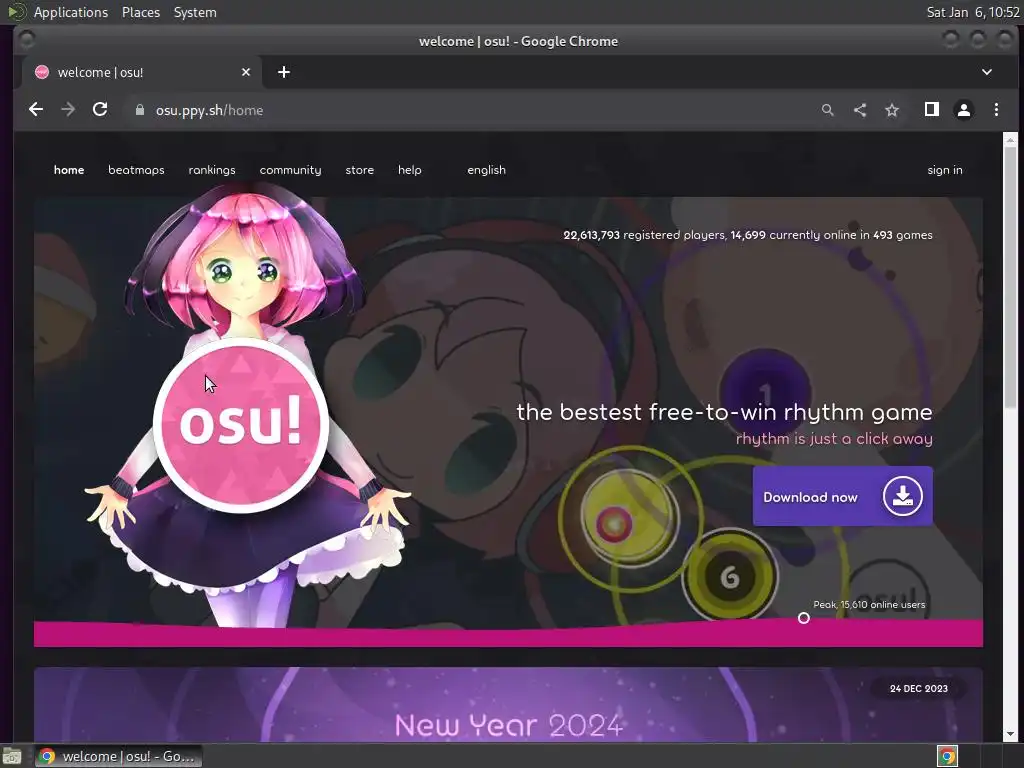Viewport: 1024px width, 768px height.
Task: Click the window menu button in title bar
Action: (x=26, y=40)
